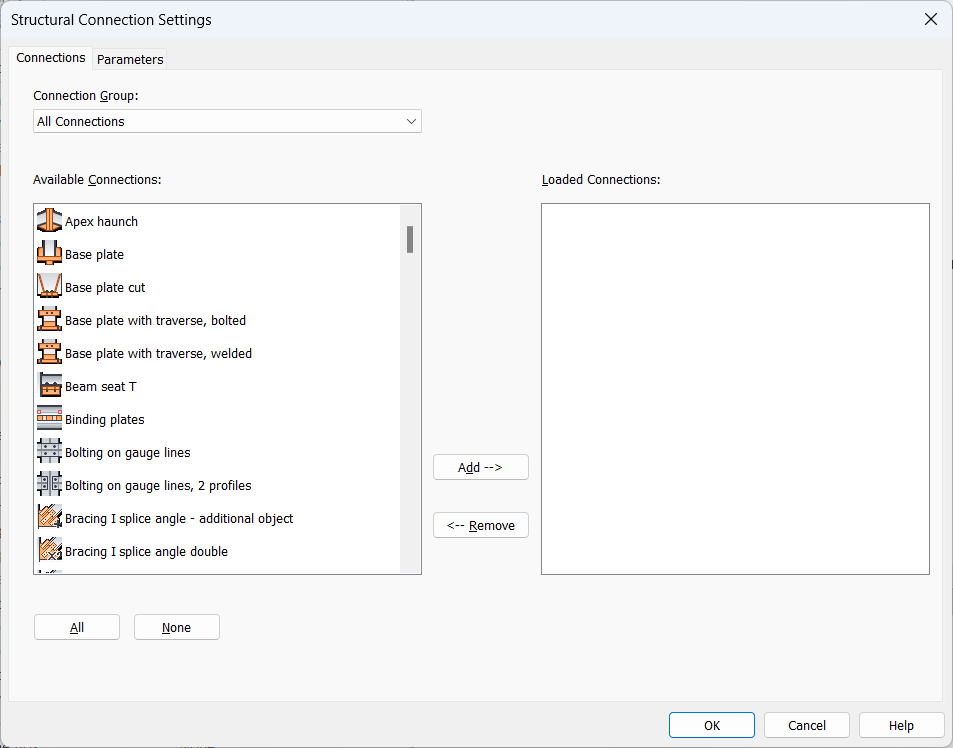
Task: Select the Apex haunch connection icon
Action: [x=49, y=221]
